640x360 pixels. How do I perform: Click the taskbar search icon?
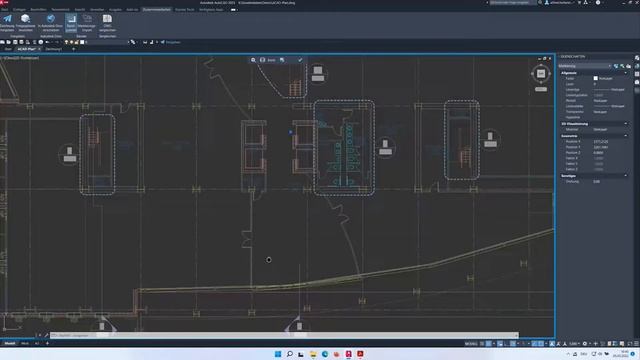click(x=289, y=354)
